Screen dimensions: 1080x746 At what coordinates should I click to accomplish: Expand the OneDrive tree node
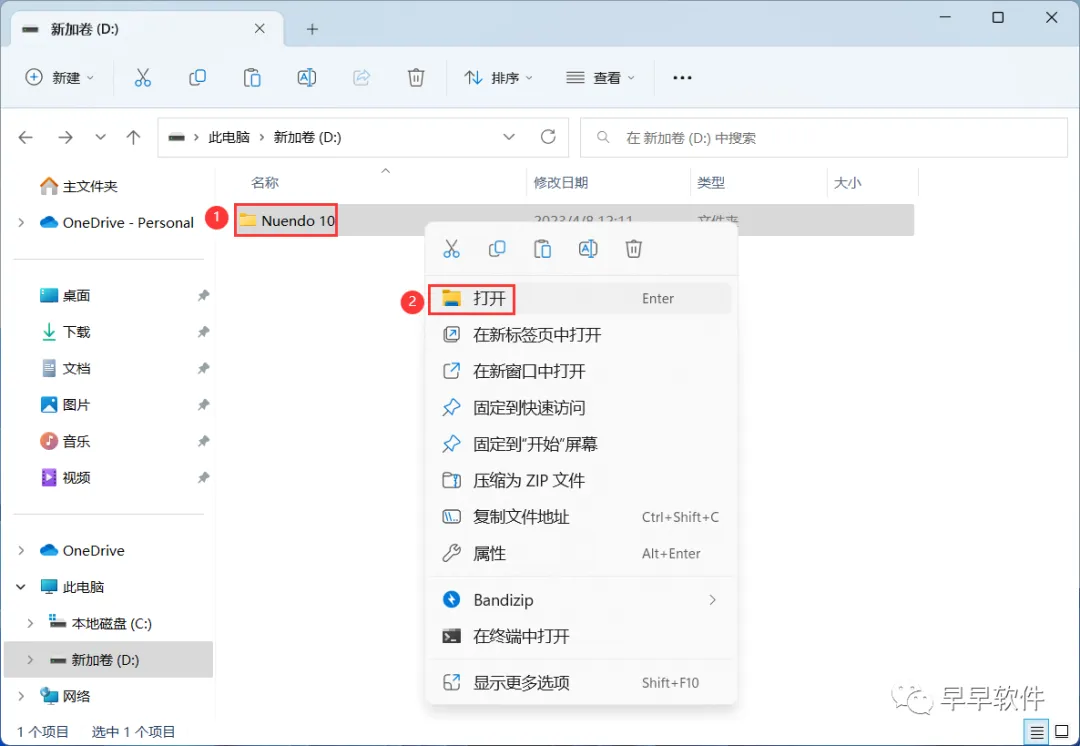[x=21, y=550]
